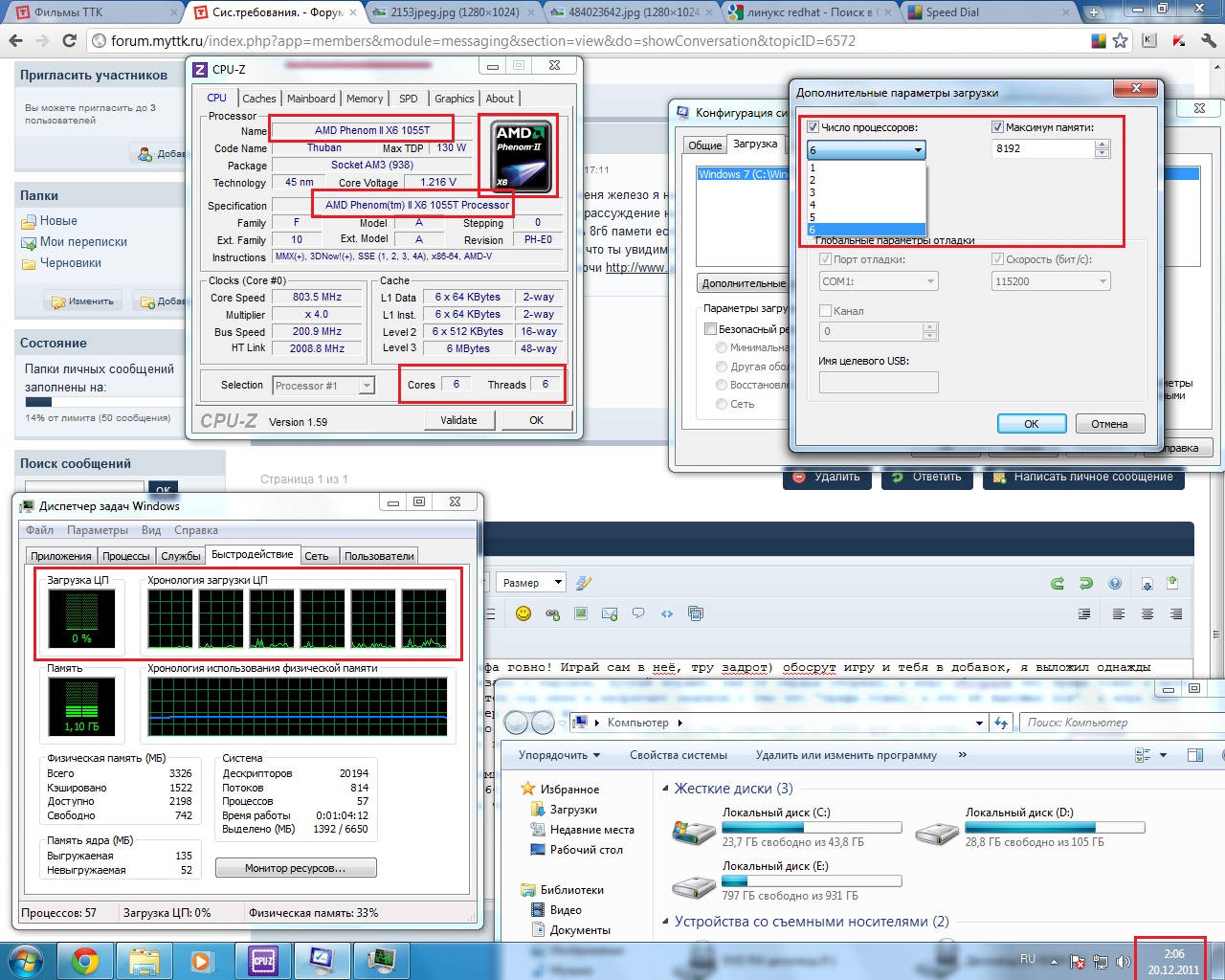Viewport: 1225px width, 980px height.
Task: Insert an image in the forum editor
Action: [x=581, y=613]
